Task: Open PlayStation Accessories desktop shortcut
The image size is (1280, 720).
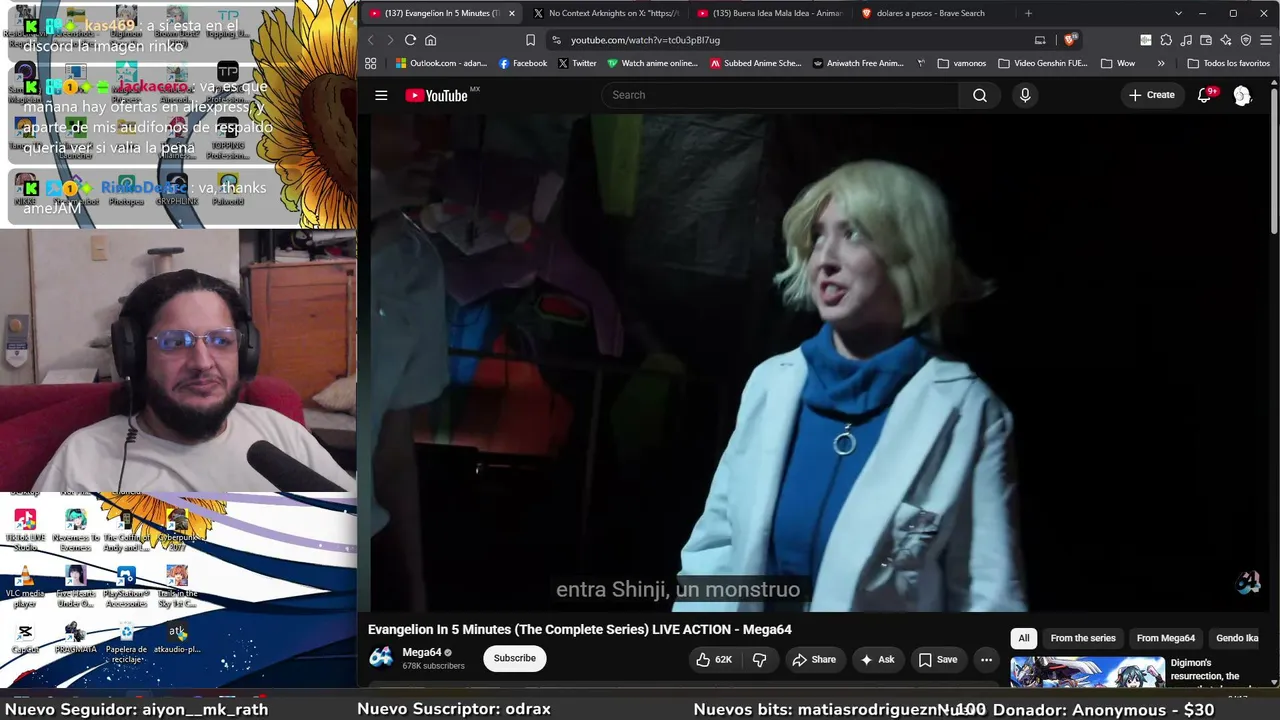Action: coord(126,588)
